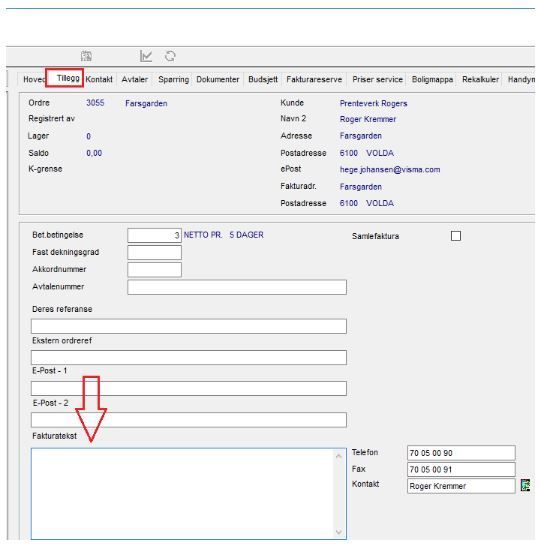
Task: Open the Sperring tab
Action: pos(173,79)
